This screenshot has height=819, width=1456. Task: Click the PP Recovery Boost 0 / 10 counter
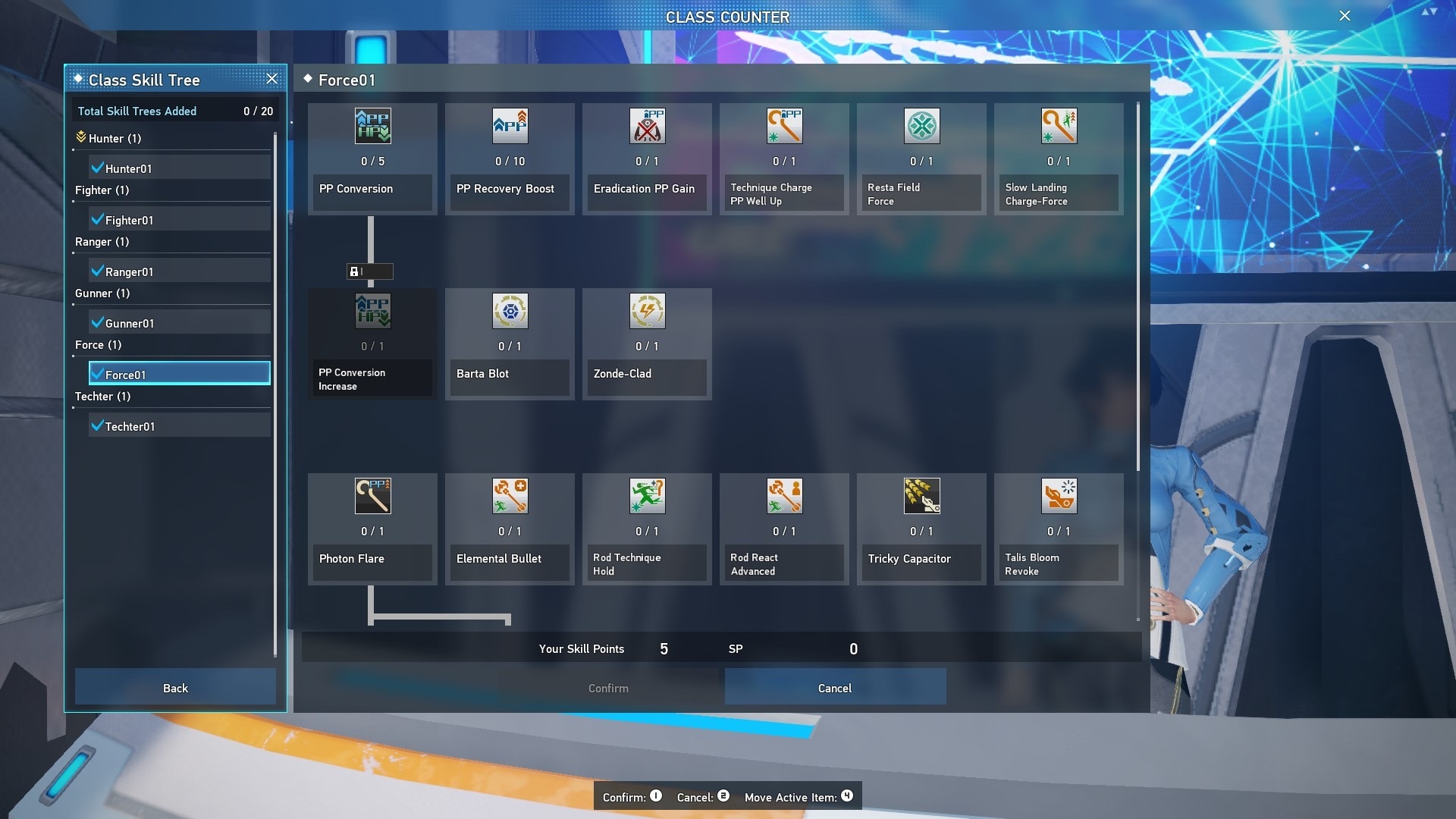(x=510, y=162)
